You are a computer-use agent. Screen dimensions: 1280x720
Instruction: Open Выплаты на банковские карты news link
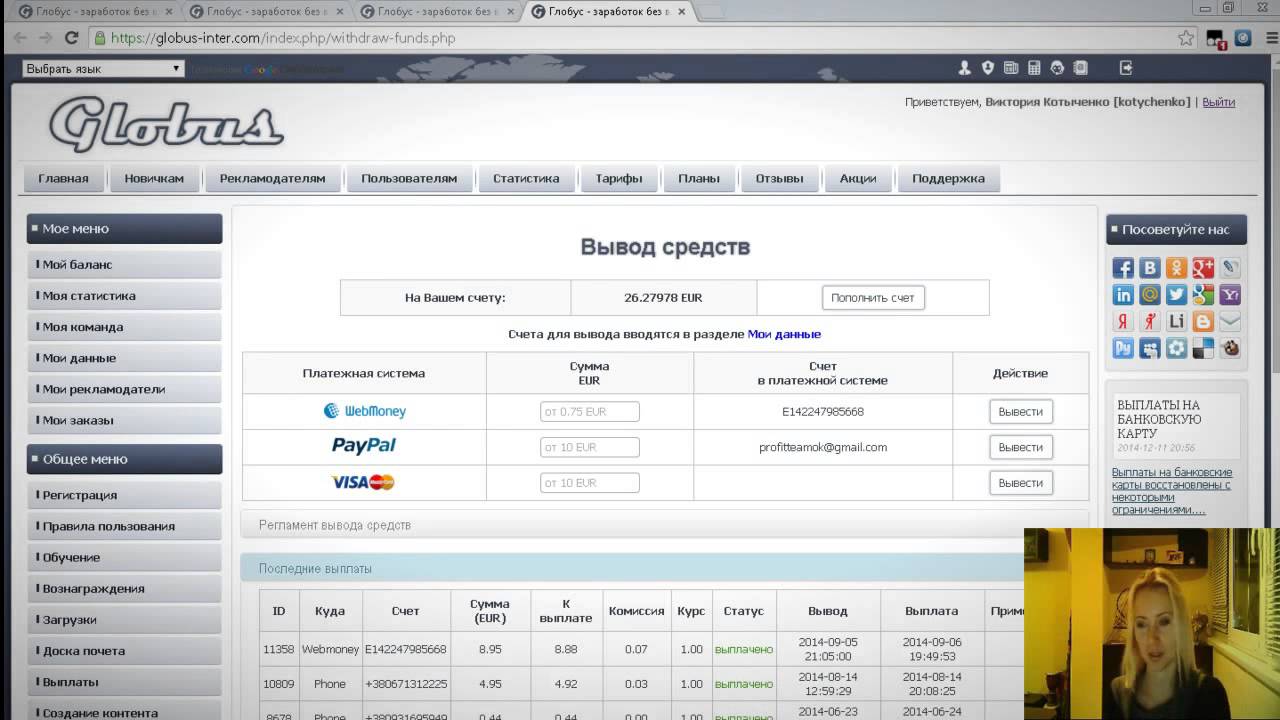tap(1172, 491)
